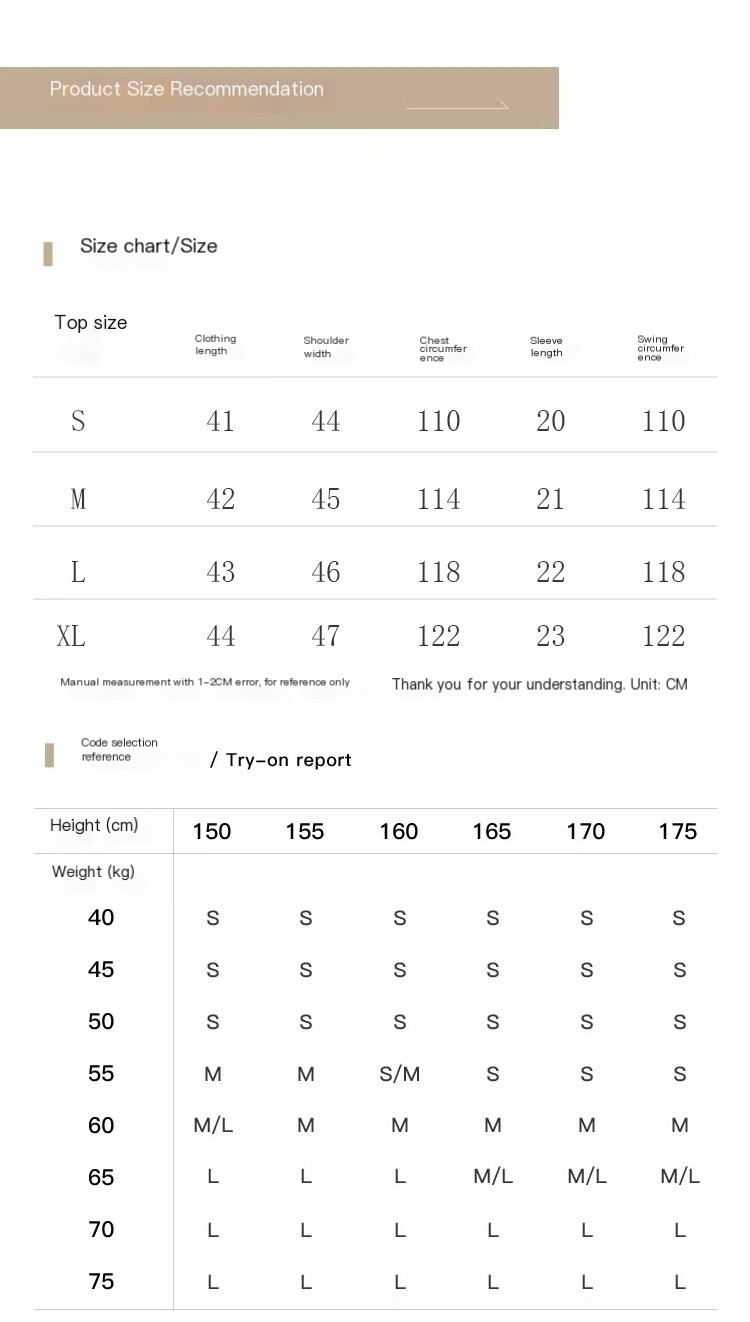Click the arrow in the Product Size Recommendation banner

pyautogui.click(x=458, y=105)
